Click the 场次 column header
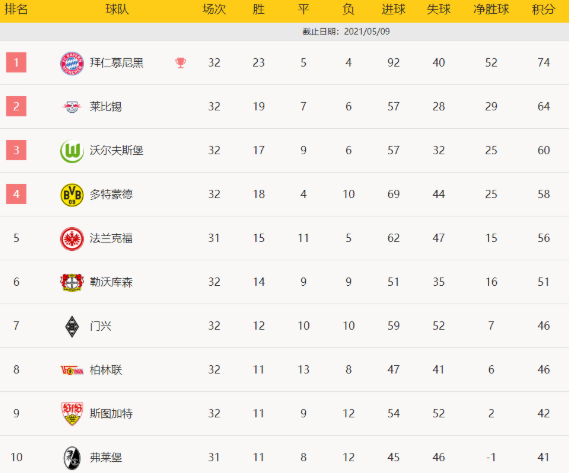This screenshot has height=473, width=569. 214,9
